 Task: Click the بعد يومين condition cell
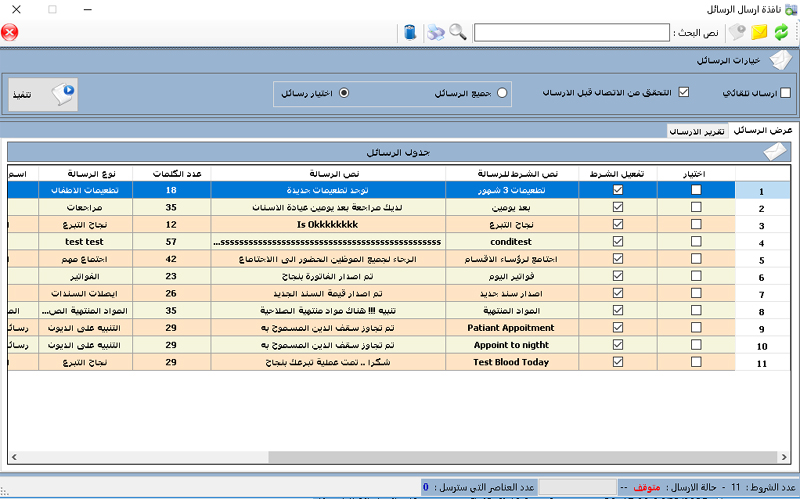(x=512, y=208)
